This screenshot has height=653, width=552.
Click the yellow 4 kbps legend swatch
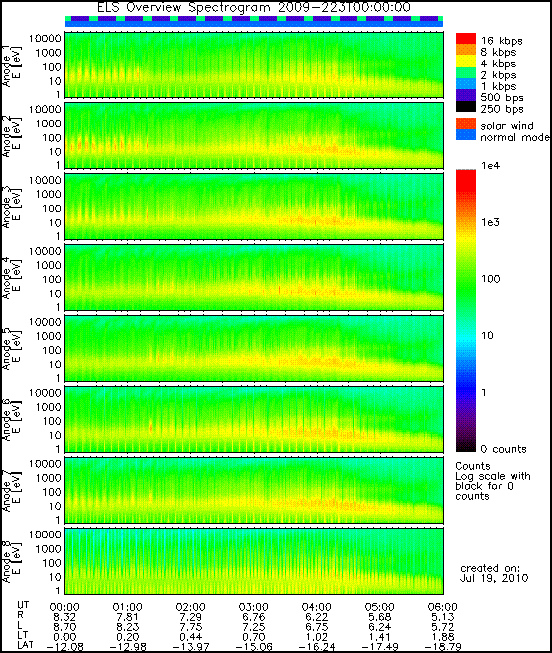point(466,62)
